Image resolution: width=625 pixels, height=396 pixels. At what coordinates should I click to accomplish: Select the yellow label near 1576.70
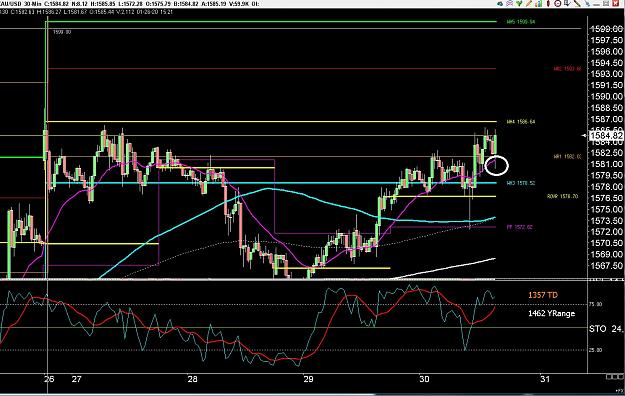click(562, 197)
